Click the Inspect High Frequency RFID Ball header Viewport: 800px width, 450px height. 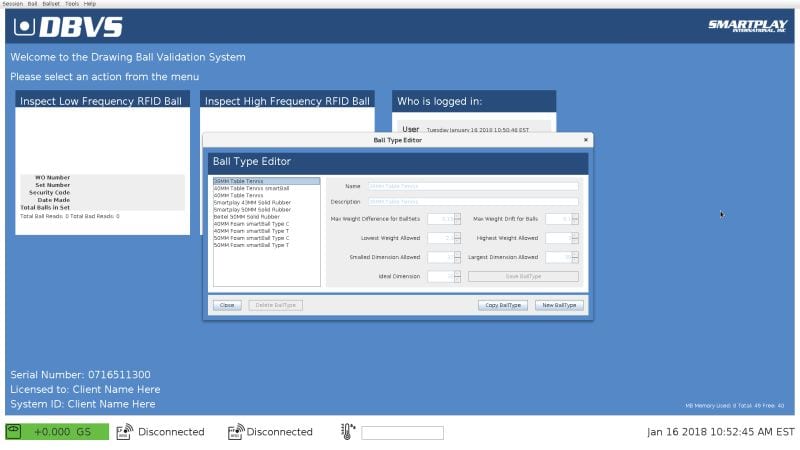(x=287, y=101)
